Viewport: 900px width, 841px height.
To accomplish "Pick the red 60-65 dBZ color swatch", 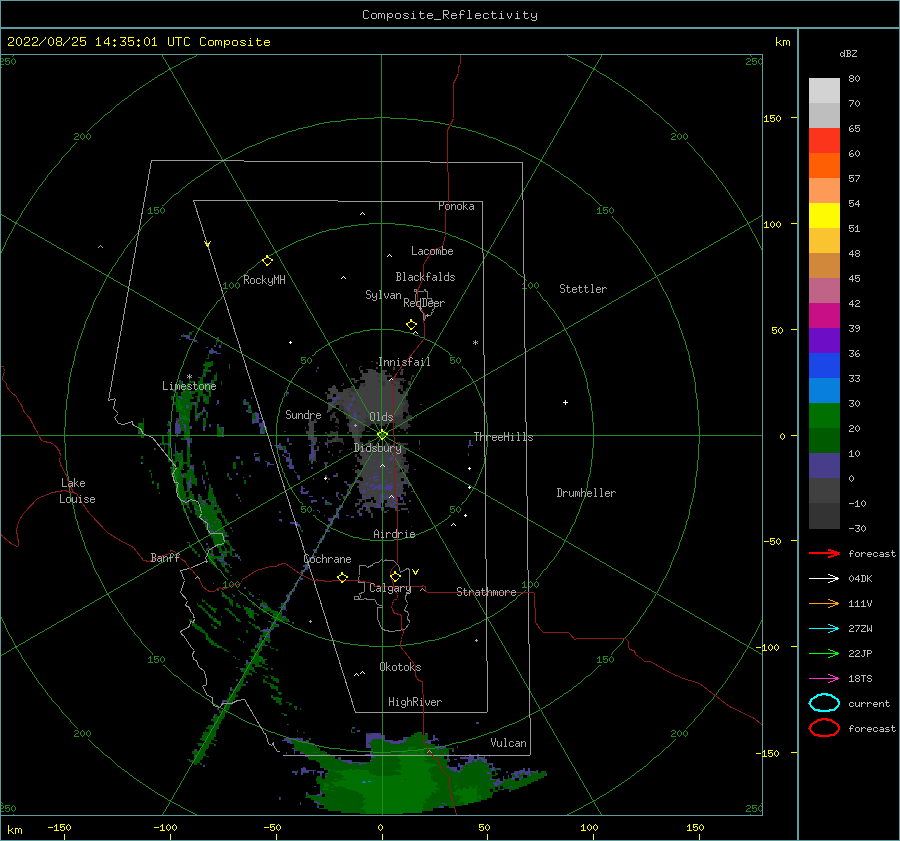I will coord(824,140).
